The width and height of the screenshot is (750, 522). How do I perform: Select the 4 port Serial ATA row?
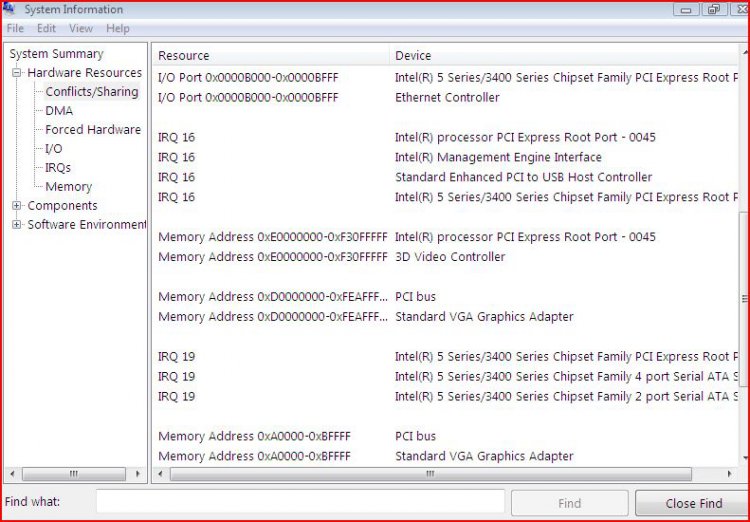(447, 377)
